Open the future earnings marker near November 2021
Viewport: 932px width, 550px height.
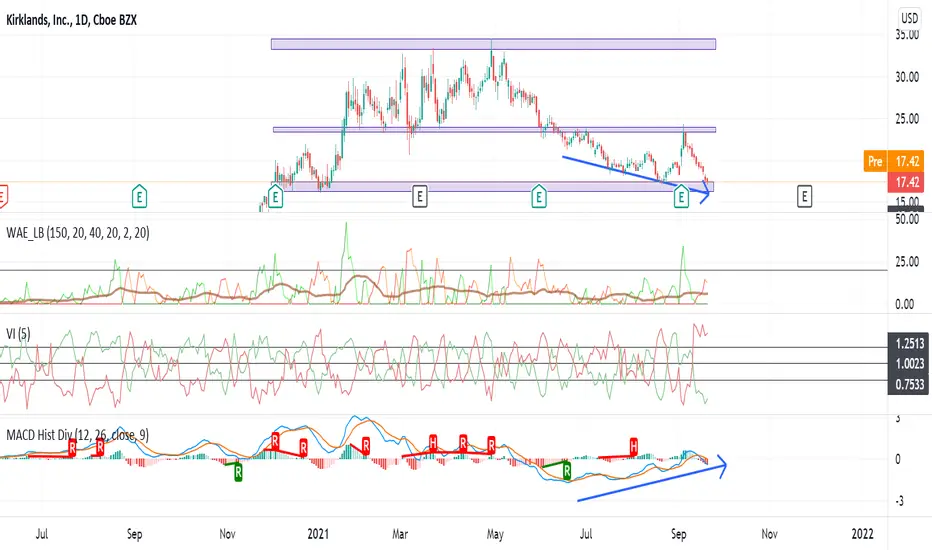point(804,196)
